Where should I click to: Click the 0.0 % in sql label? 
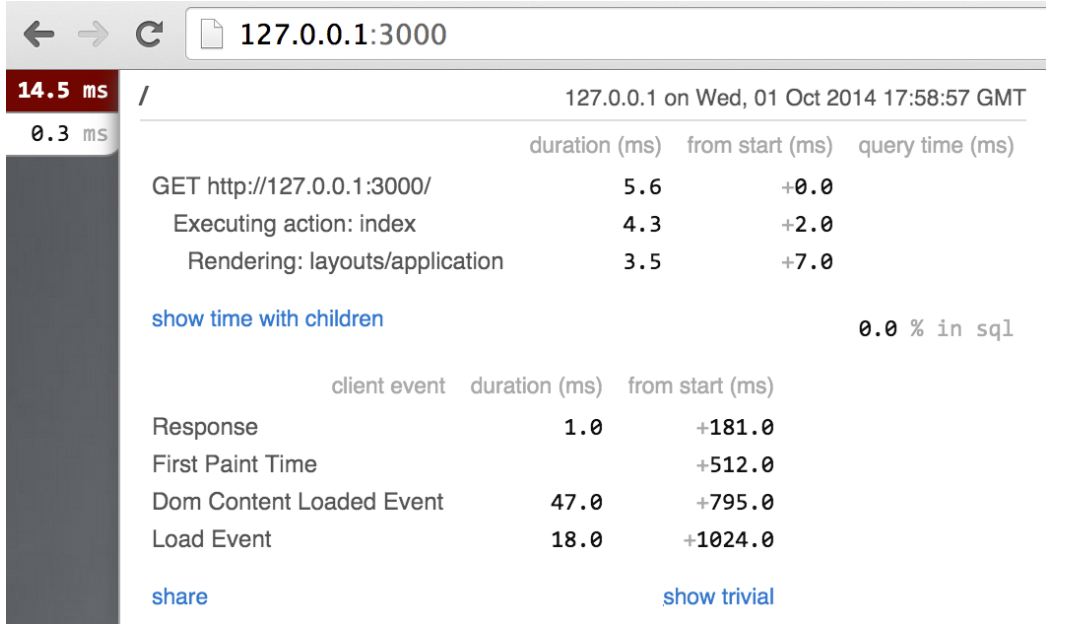(935, 328)
